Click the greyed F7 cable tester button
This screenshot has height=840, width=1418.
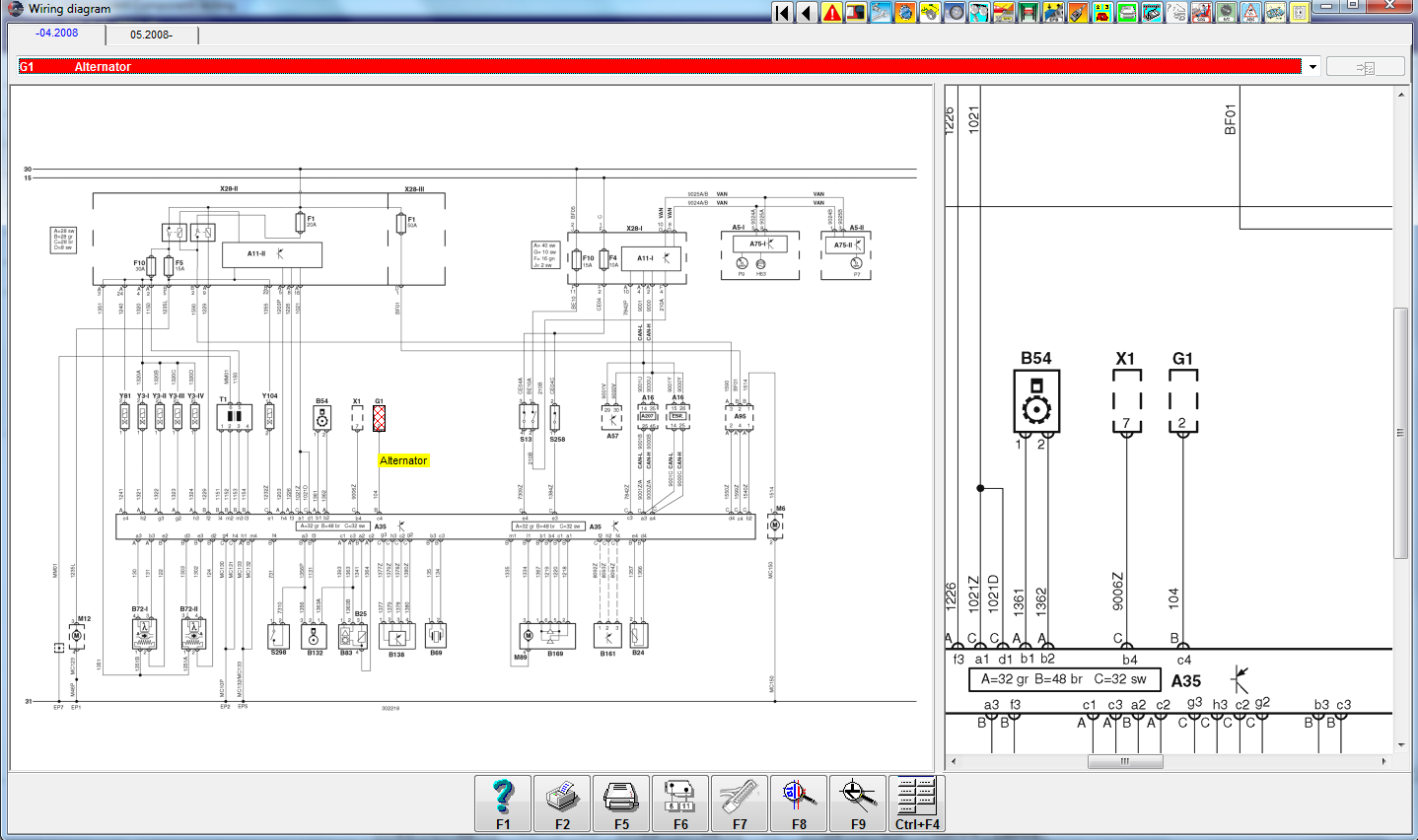tap(740, 804)
